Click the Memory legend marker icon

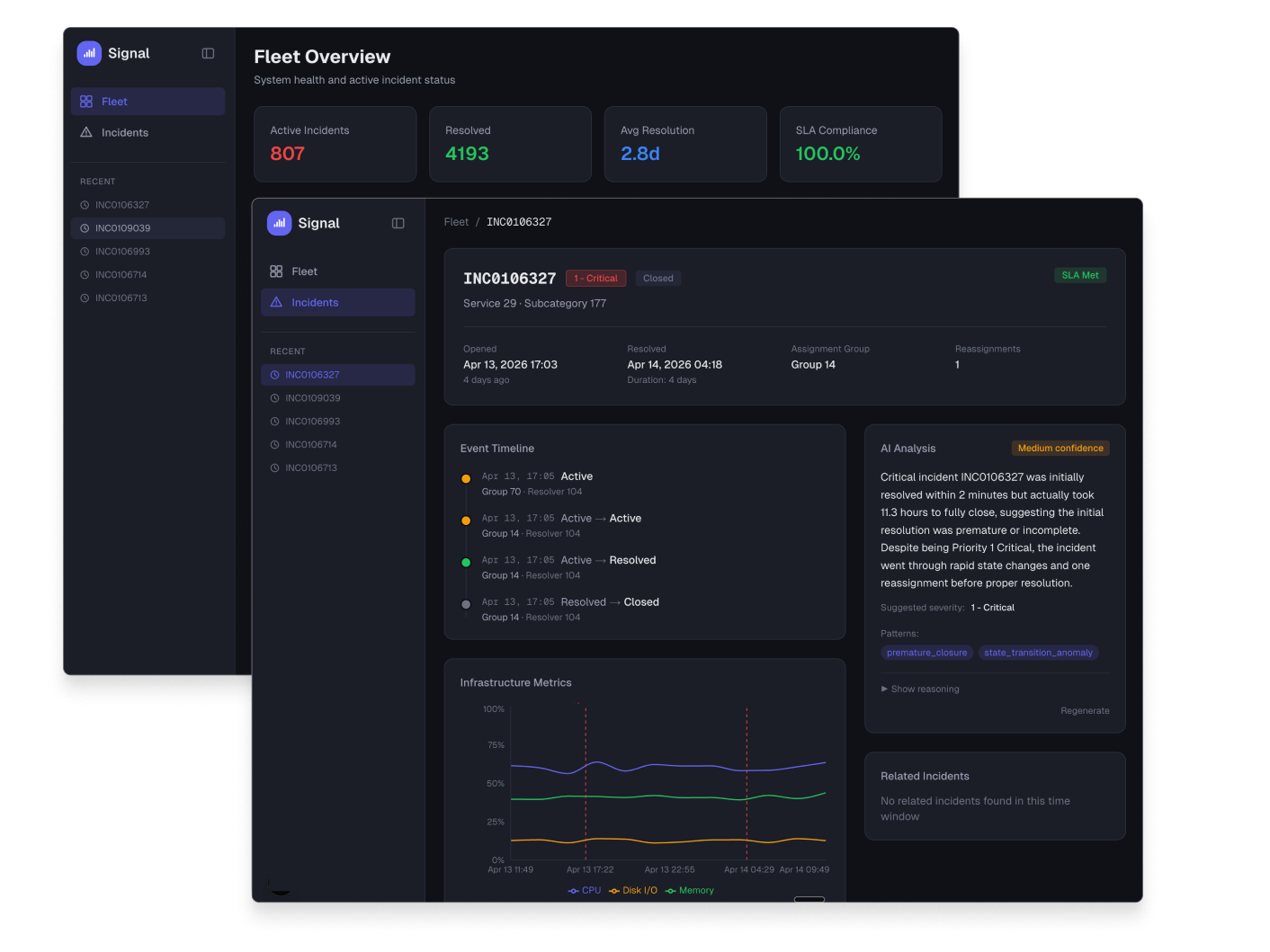click(671, 891)
